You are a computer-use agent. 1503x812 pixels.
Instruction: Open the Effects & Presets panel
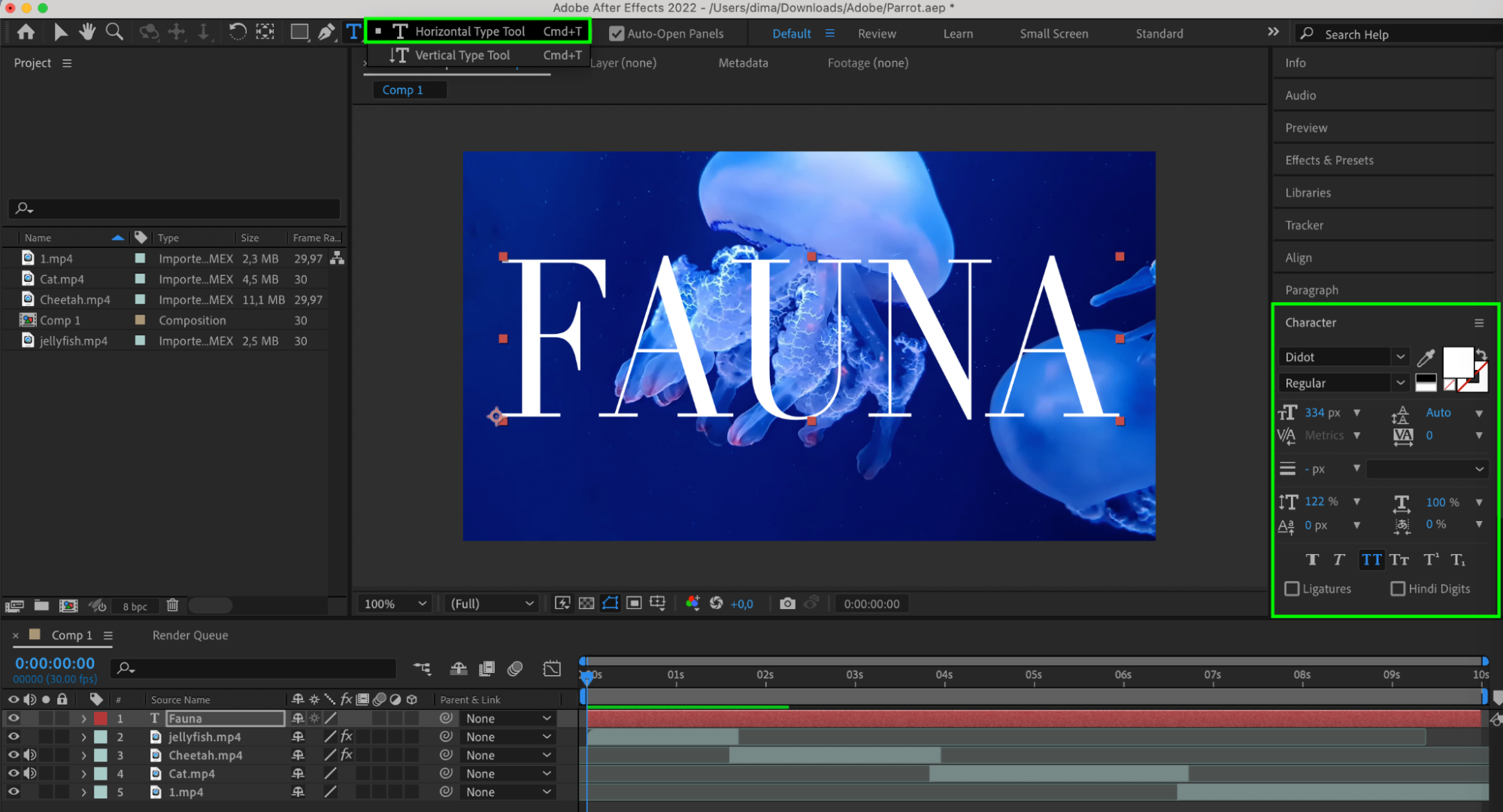click(1329, 160)
